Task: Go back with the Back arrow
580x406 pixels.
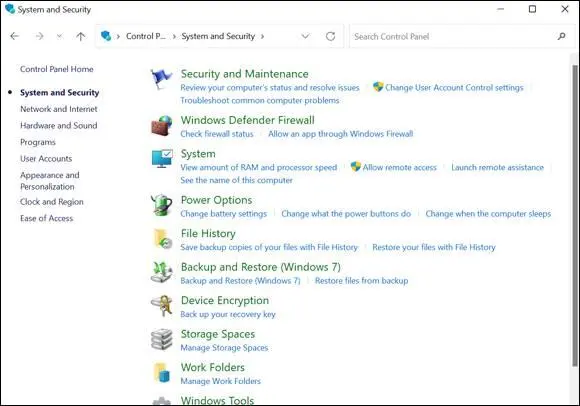Action: tap(14, 36)
